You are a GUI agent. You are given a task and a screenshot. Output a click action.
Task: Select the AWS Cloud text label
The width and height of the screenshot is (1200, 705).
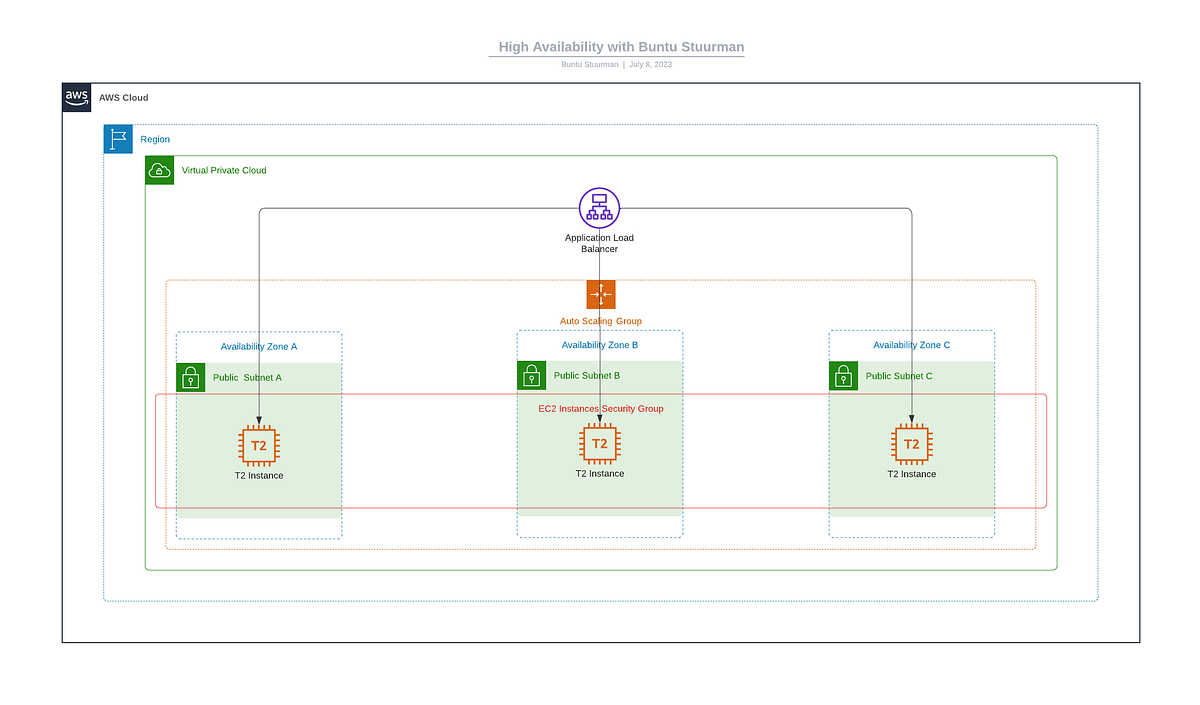(x=124, y=97)
